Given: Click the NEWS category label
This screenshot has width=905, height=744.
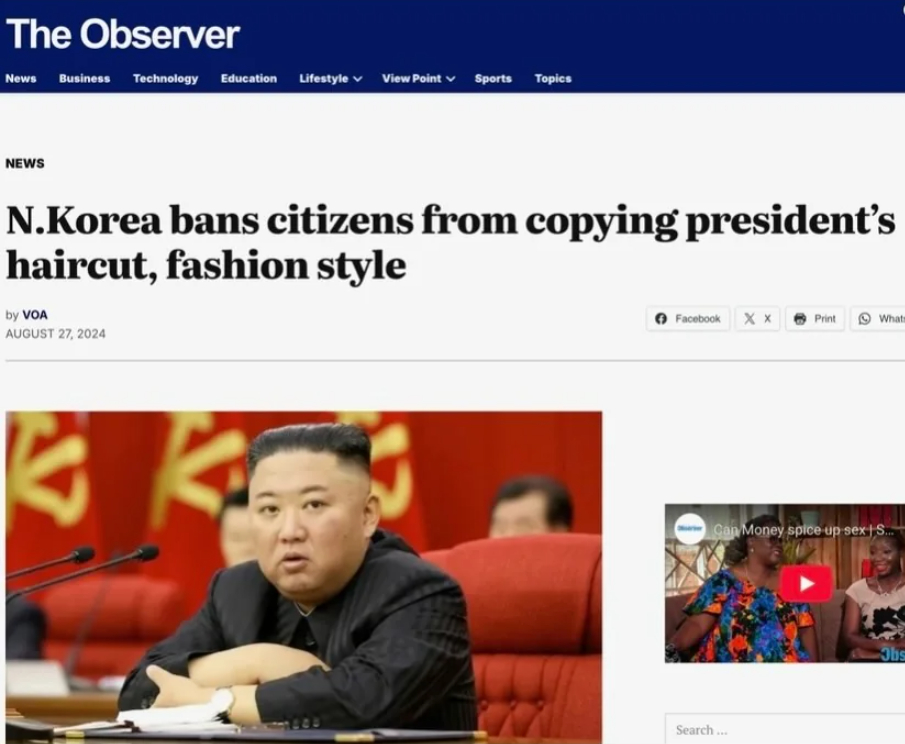Looking at the screenshot, I should 25,163.
